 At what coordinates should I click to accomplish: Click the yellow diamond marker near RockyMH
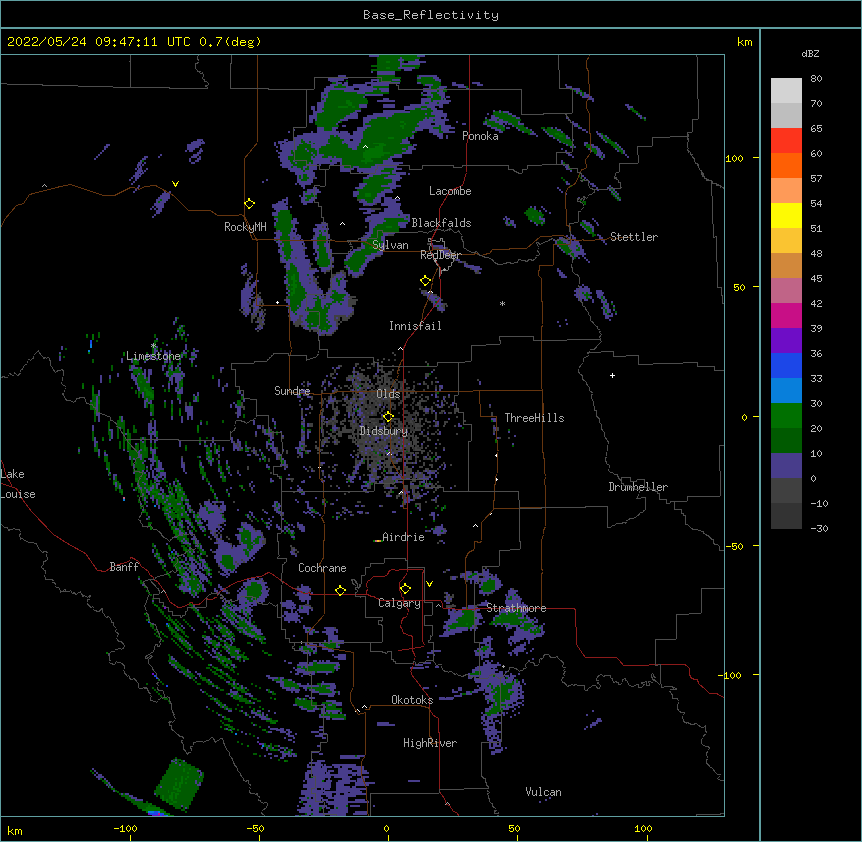click(x=250, y=204)
